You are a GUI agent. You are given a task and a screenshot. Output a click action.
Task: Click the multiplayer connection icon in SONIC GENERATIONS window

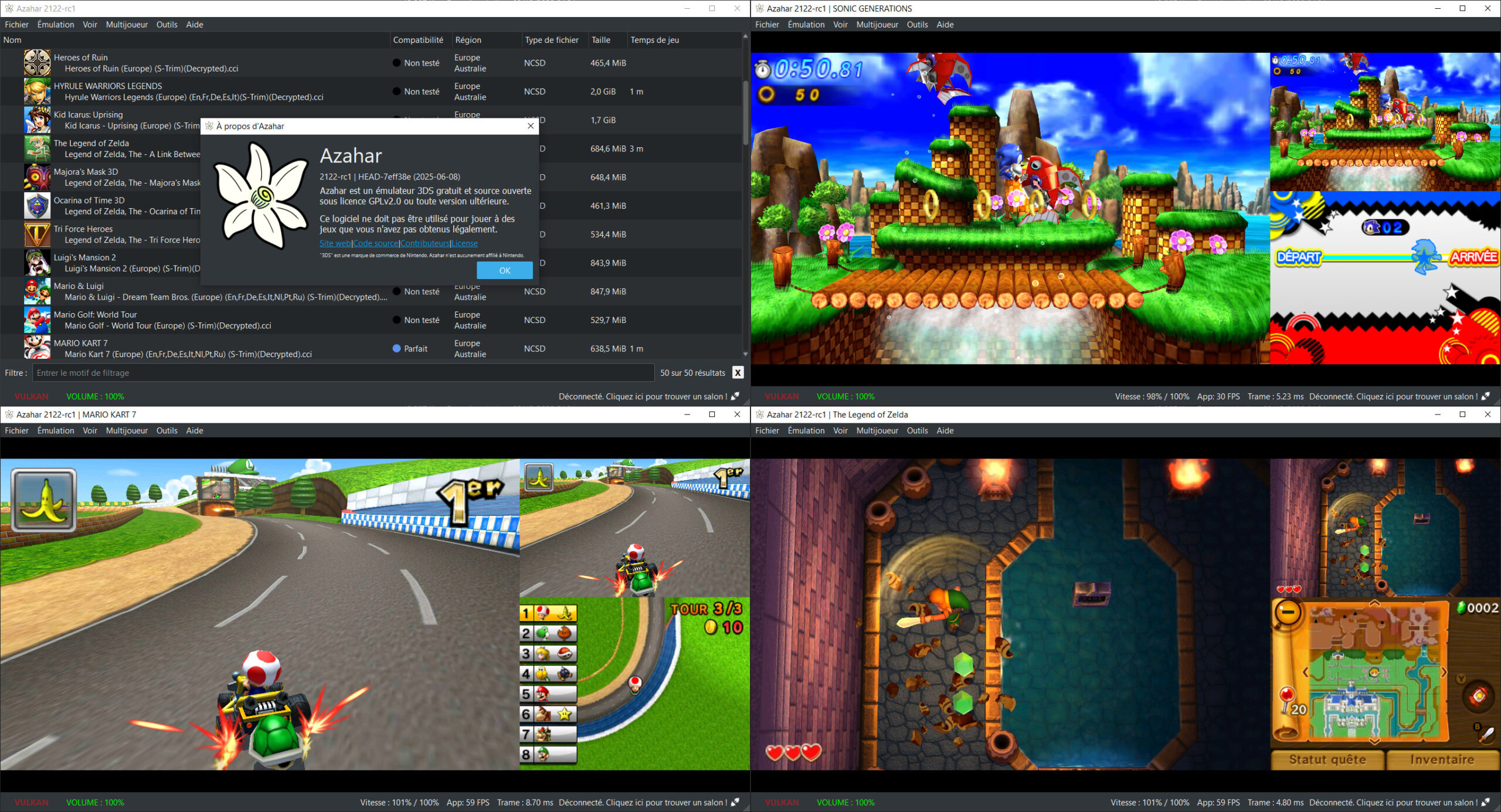click(x=1486, y=396)
